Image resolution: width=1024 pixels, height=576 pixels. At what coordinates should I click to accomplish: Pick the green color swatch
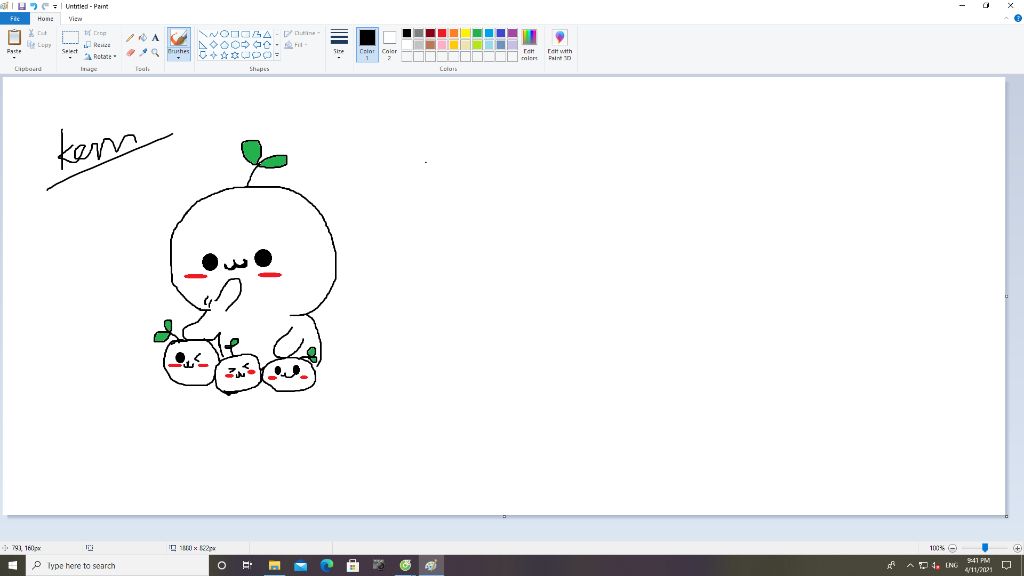pyautogui.click(x=477, y=33)
